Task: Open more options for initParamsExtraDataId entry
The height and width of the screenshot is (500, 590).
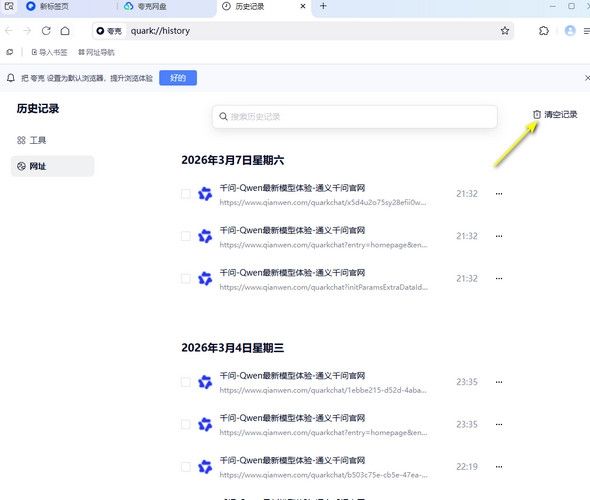Action: 499,279
